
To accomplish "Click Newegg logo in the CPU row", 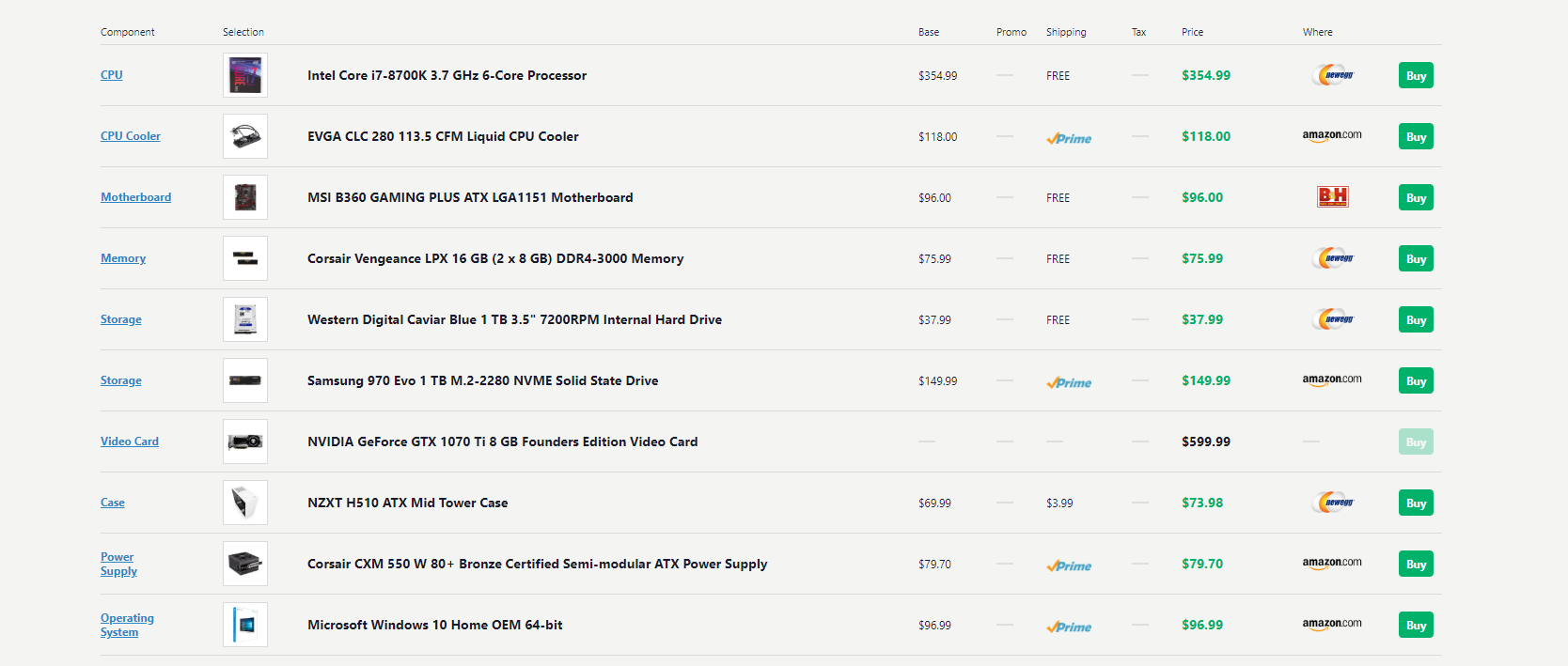I will pos(1332,75).
